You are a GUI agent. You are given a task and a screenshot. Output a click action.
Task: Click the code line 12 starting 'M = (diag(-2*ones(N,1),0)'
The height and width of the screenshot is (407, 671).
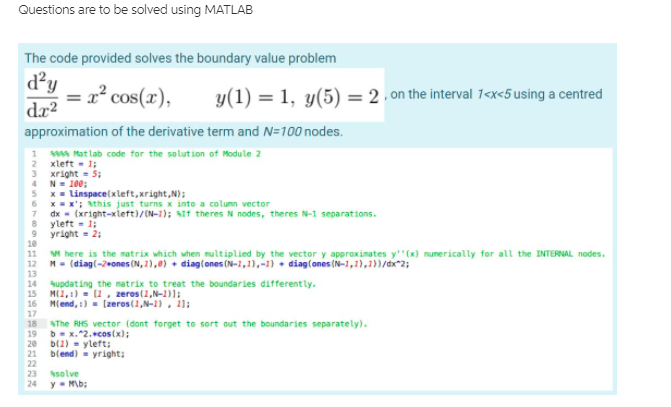230,264
